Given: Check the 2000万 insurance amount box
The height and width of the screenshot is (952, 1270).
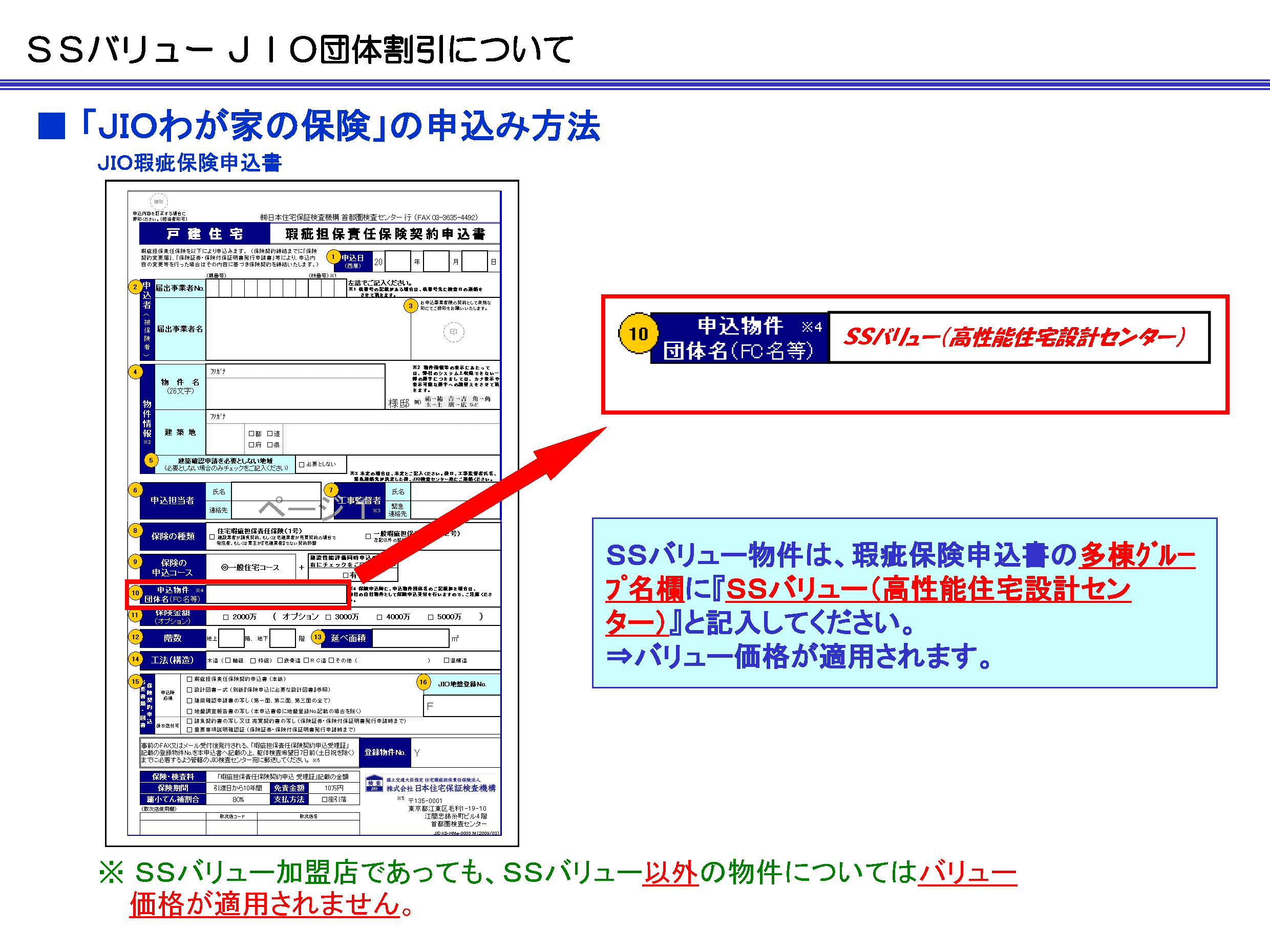Looking at the screenshot, I should click(x=226, y=617).
